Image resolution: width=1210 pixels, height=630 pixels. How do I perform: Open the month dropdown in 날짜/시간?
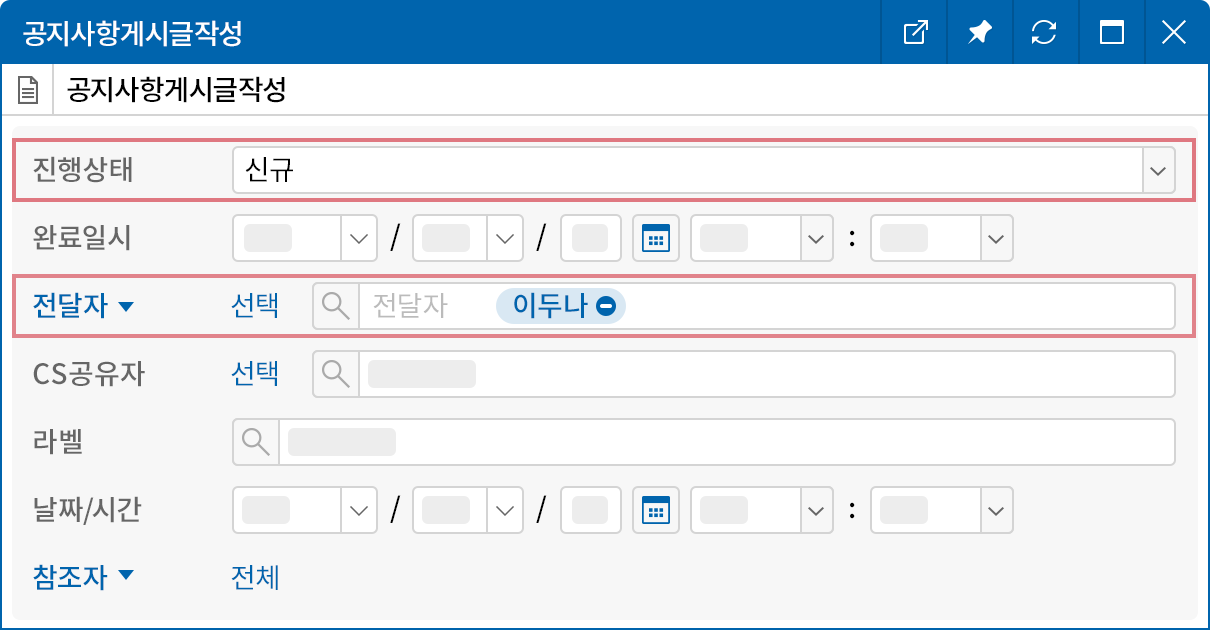[505, 510]
